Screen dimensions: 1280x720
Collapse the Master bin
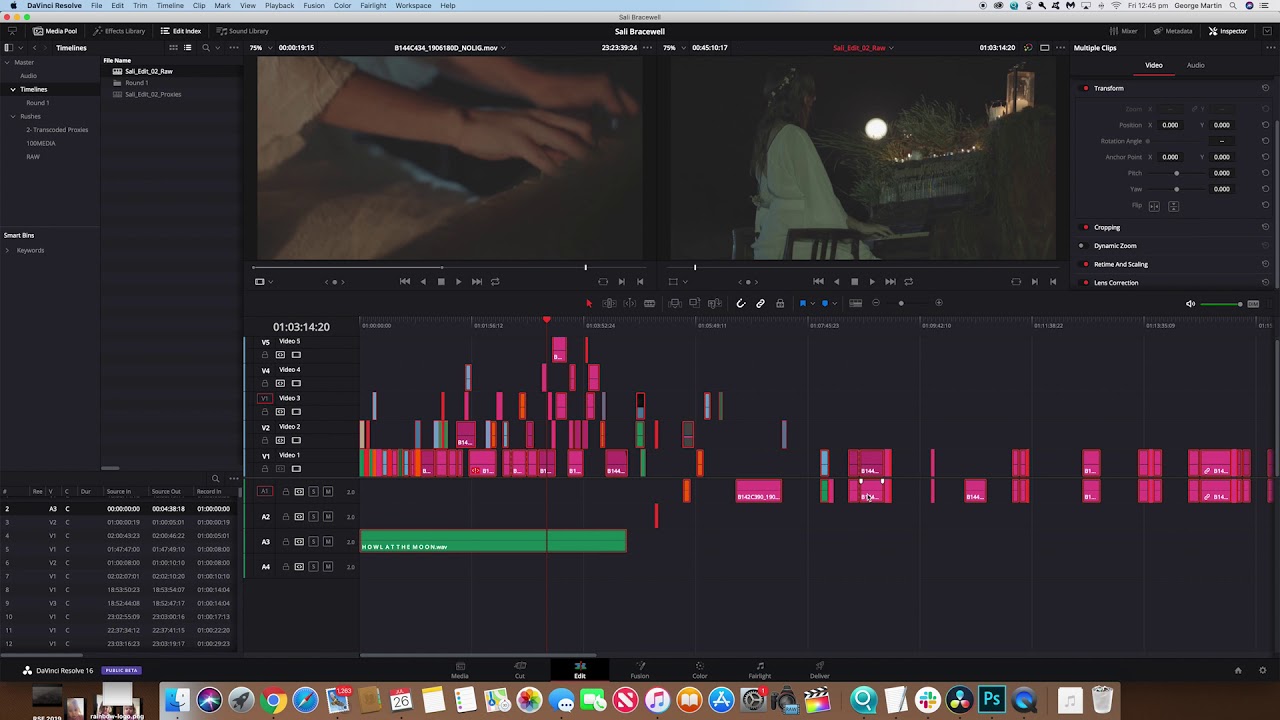(5, 63)
